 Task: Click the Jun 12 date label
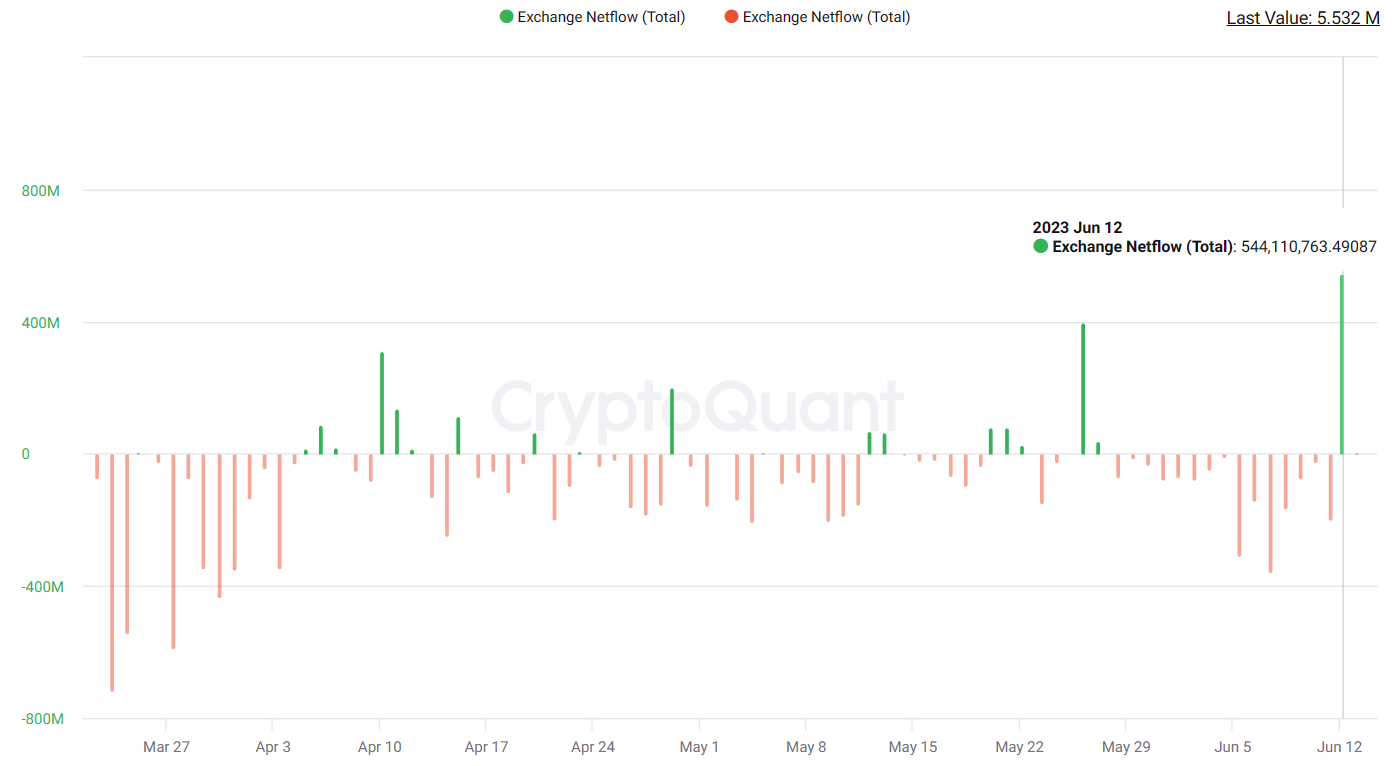1340,747
